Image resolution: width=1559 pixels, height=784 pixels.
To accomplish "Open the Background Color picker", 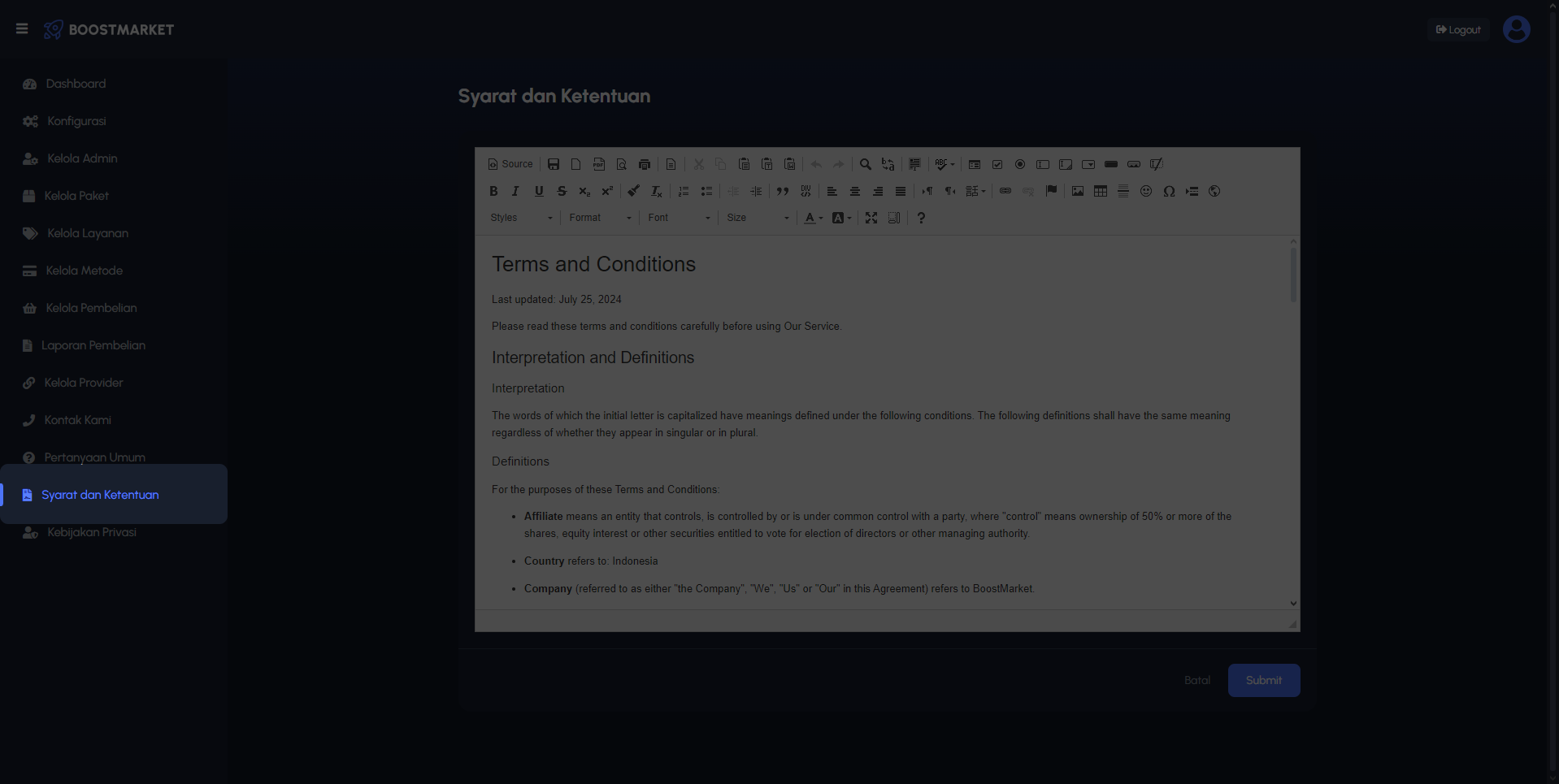I will [x=842, y=218].
